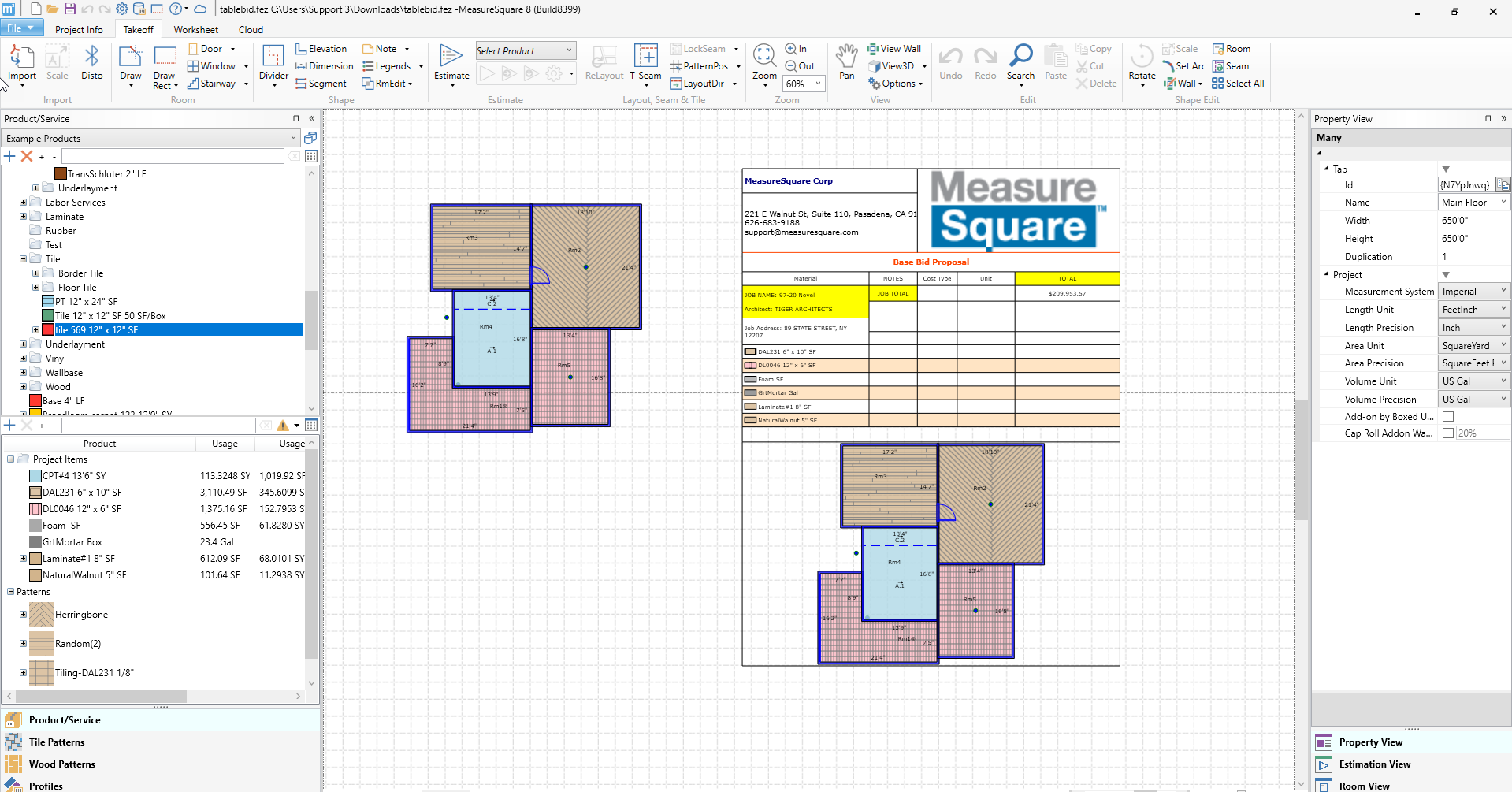Expand the Herringbone pattern item

pyautogui.click(x=23, y=615)
